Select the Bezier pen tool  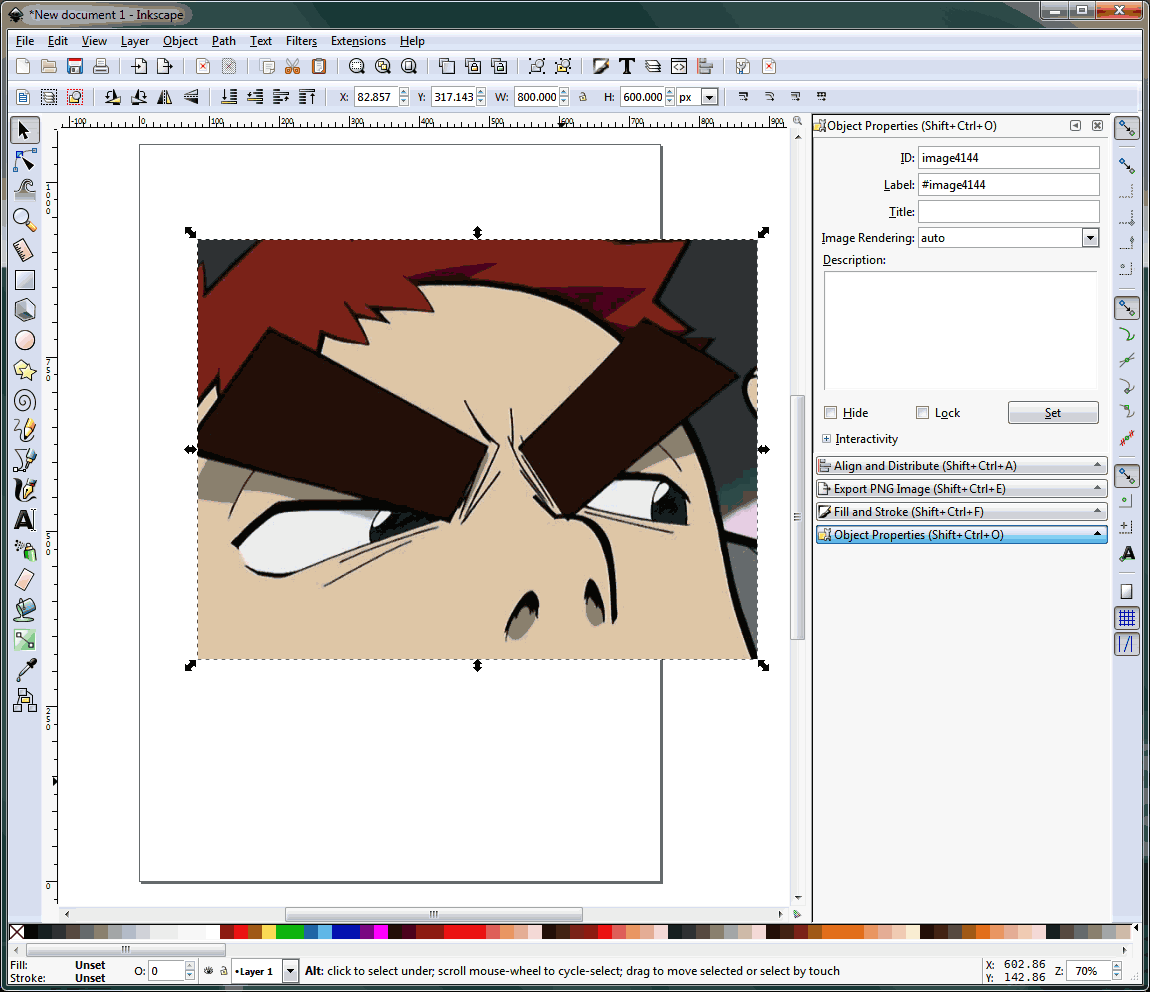[24, 460]
